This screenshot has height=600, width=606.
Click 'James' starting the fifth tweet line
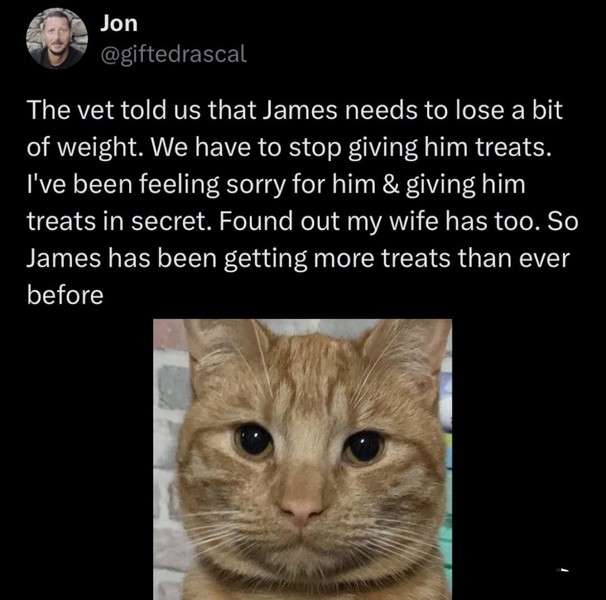(x=63, y=258)
